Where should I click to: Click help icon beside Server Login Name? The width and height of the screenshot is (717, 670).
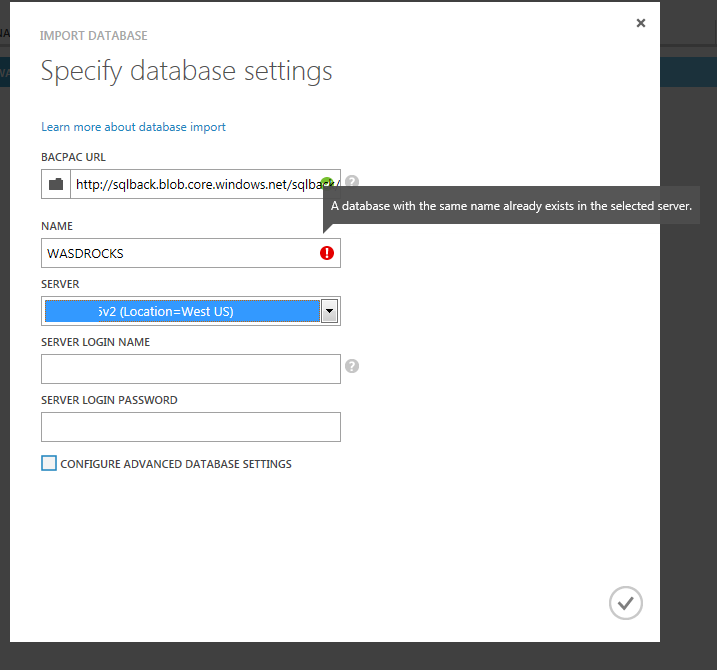tap(352, 366)
